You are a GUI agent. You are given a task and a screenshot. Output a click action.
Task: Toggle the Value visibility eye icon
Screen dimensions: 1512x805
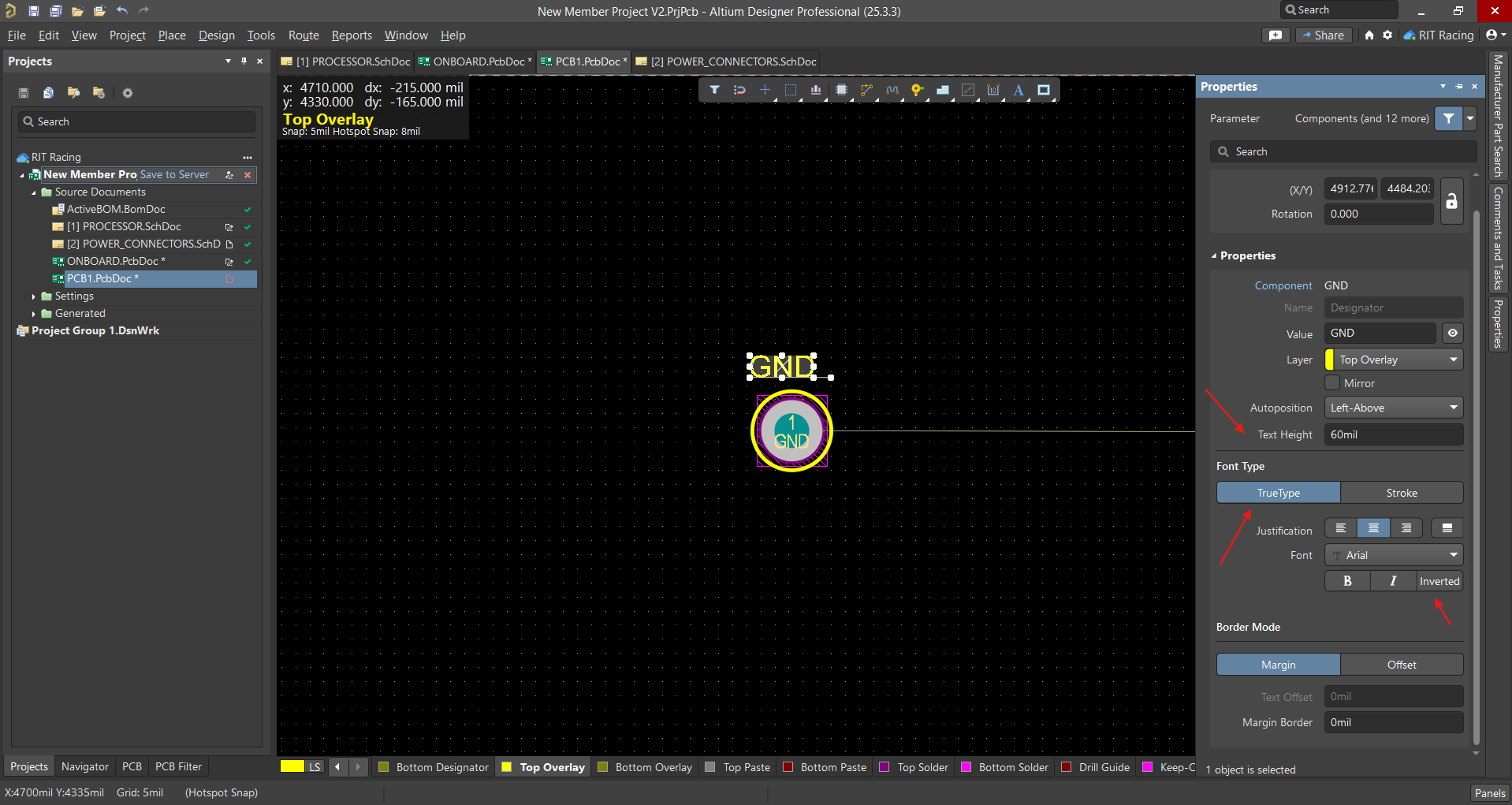(x=1452, y=334)
